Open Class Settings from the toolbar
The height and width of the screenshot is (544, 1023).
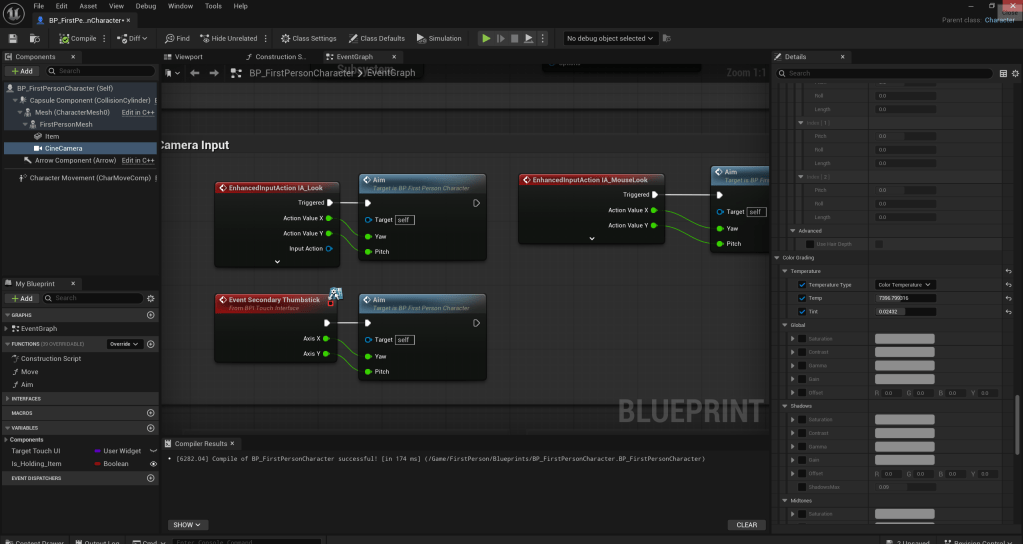click(308, 39)
